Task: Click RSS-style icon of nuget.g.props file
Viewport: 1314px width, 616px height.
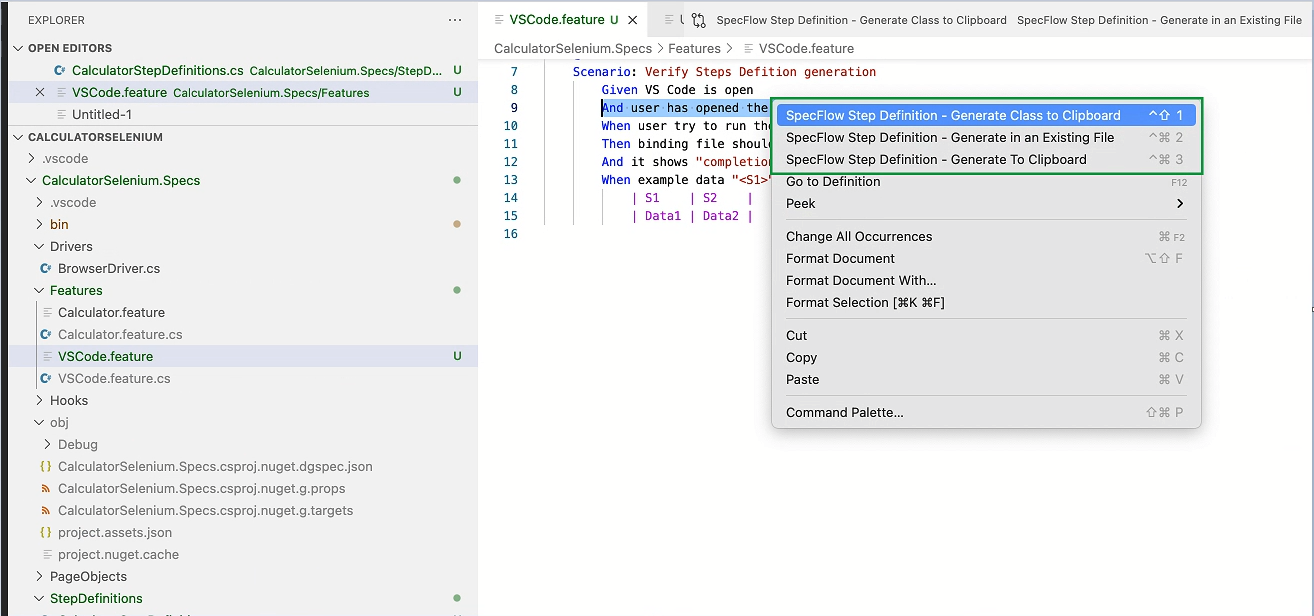Action: pyautogui.click(x=46, y=488)
